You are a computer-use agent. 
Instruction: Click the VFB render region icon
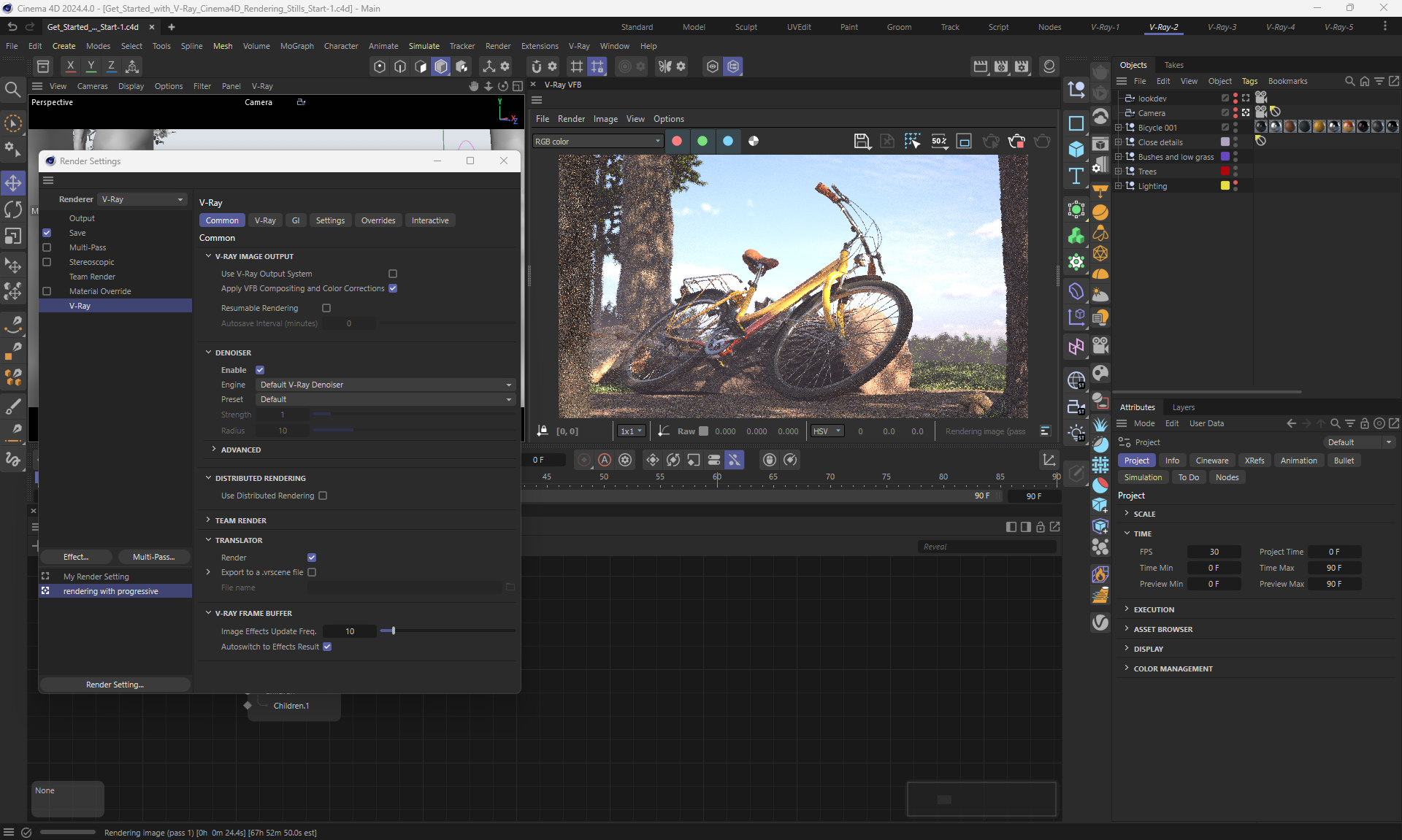click(x=964, y=141)
